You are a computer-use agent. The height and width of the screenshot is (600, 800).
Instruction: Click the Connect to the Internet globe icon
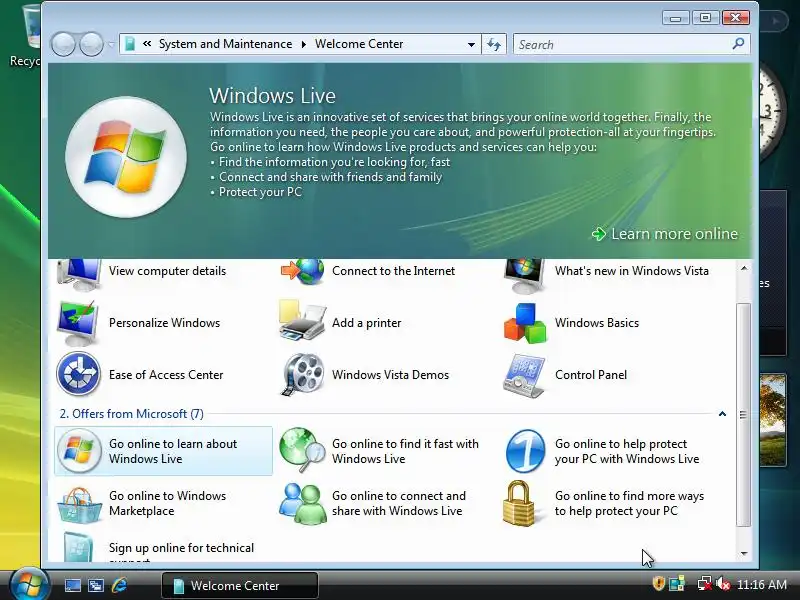tap(303, 271)
